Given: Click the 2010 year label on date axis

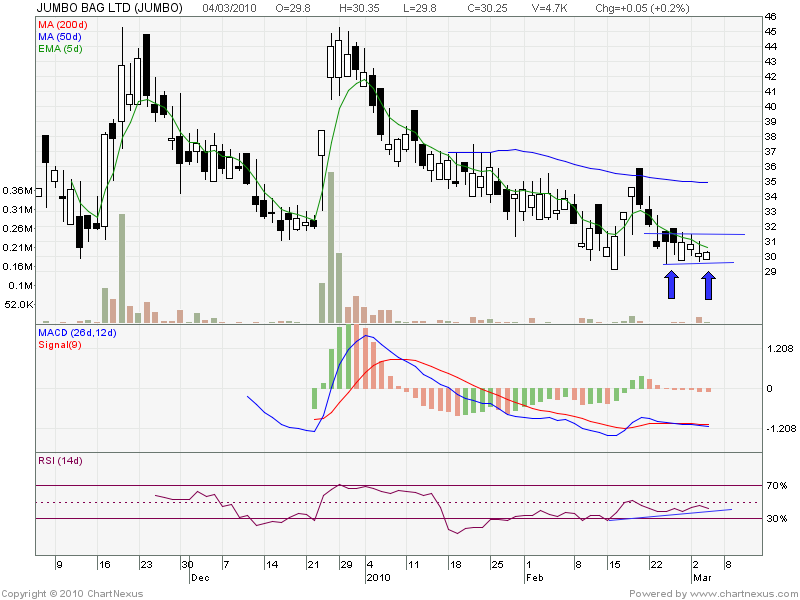Looking at the screenshot, I should tap(379, 578).
